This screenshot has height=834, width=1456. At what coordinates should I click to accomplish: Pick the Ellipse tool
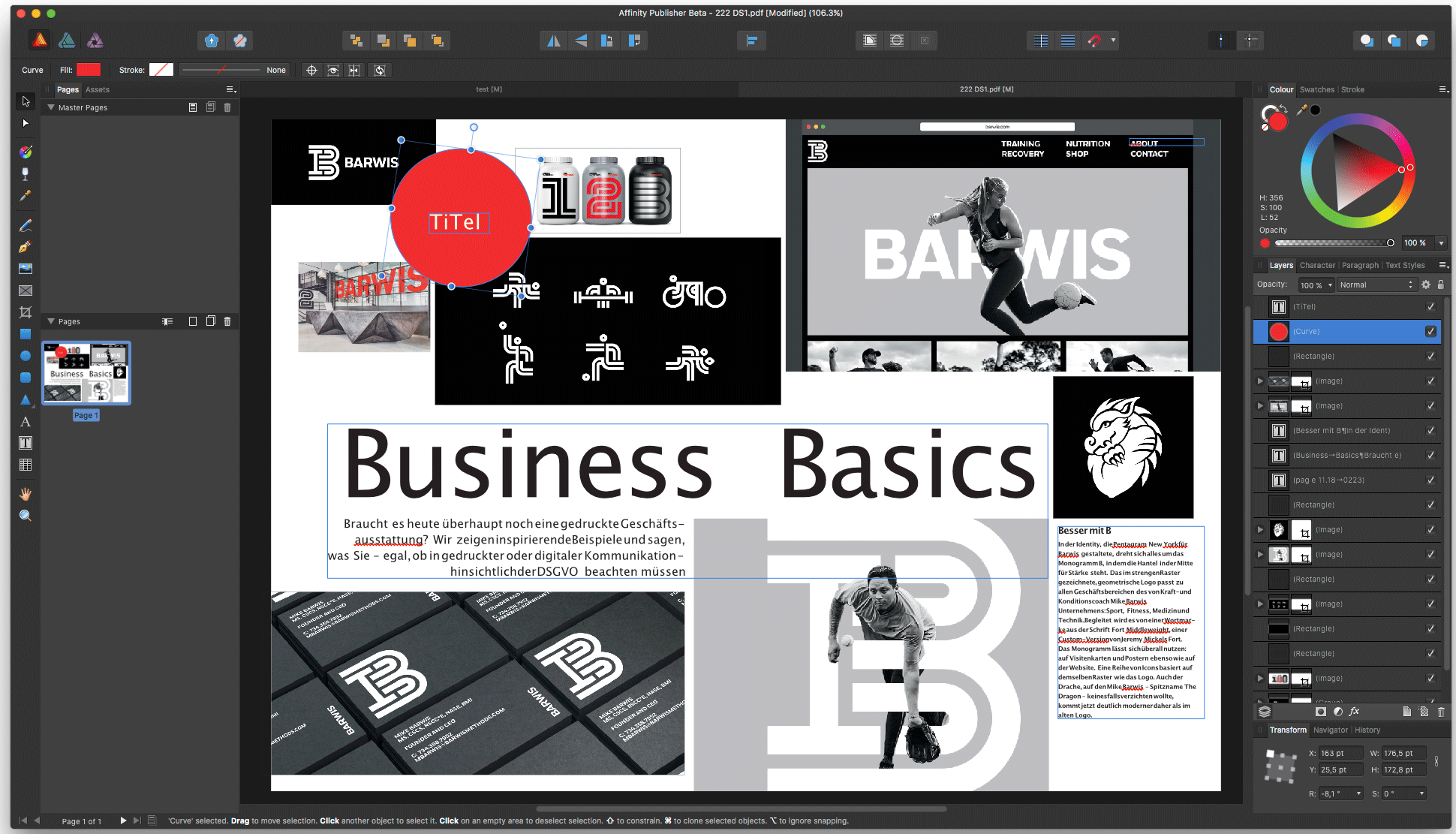point(25,355)
